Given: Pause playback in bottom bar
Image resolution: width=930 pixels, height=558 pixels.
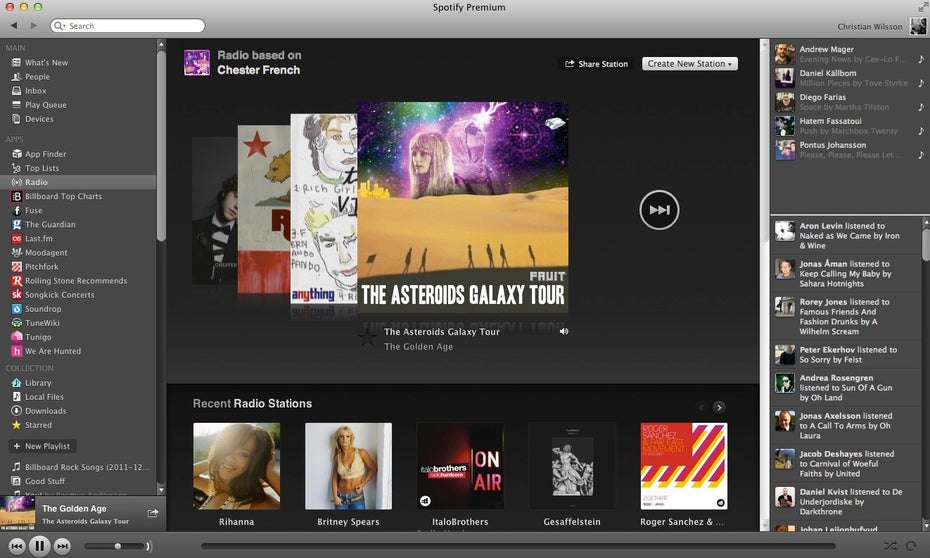Looking at the screenshot, I should pos(39,546).
